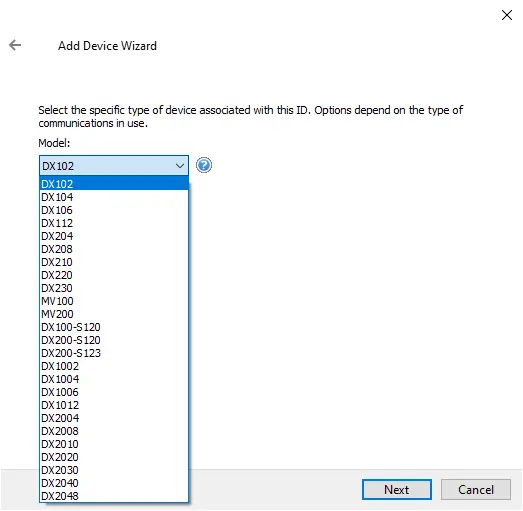The height and width of the screenshot is (511, 523).
Task: Select DX200-S123 from the models
Action: tap(114, 353)
